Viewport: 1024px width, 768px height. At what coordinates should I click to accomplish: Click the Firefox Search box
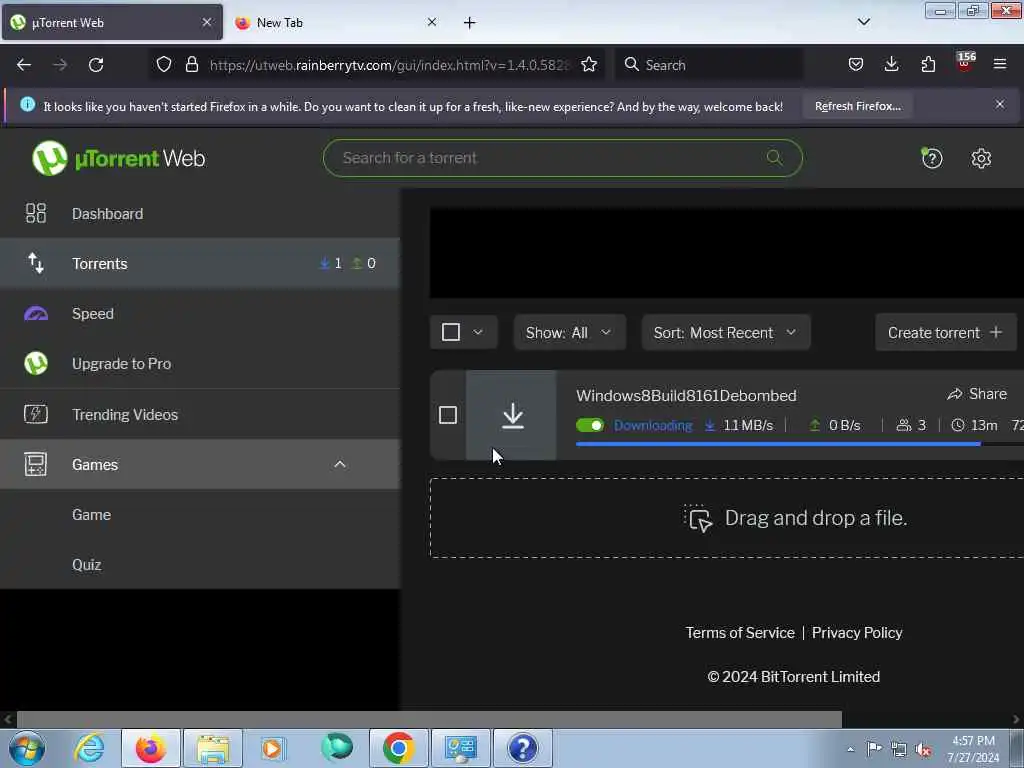[709, 65]
